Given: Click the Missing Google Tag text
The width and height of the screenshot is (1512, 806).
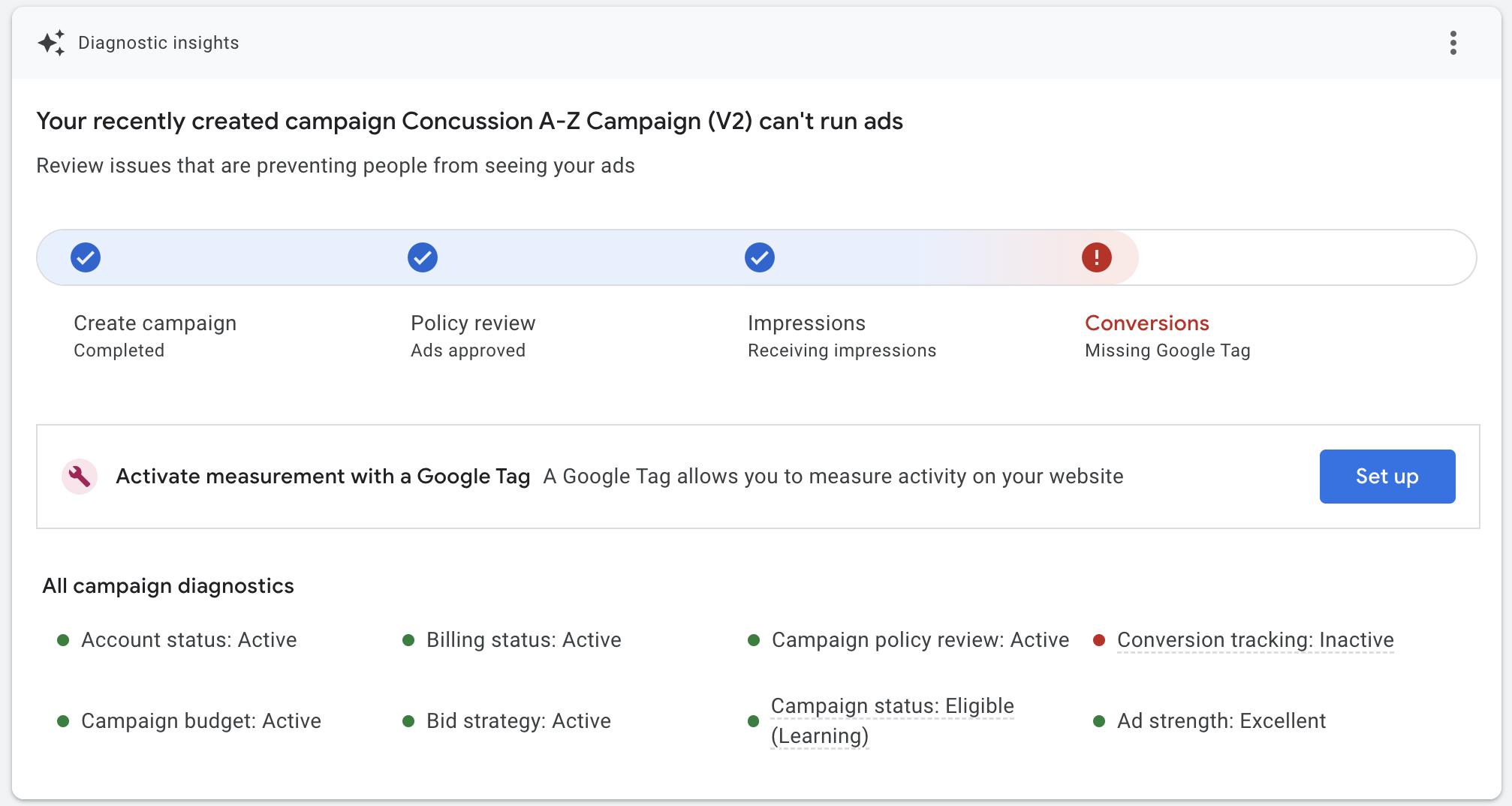Looking at the screenshot, I should tap(1167, 350).
